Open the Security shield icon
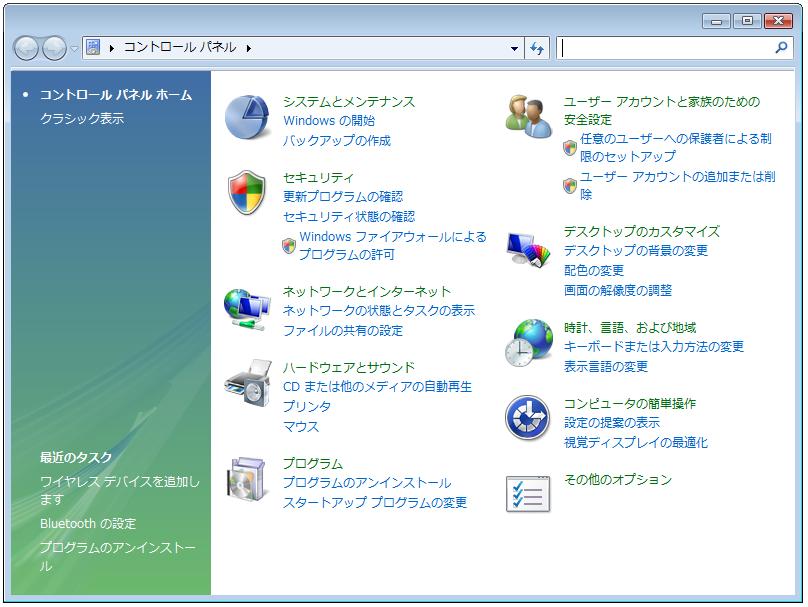Image resolution: width=808 pixels, height=607 pixels. pyautogui.click(x=247, y=193)
